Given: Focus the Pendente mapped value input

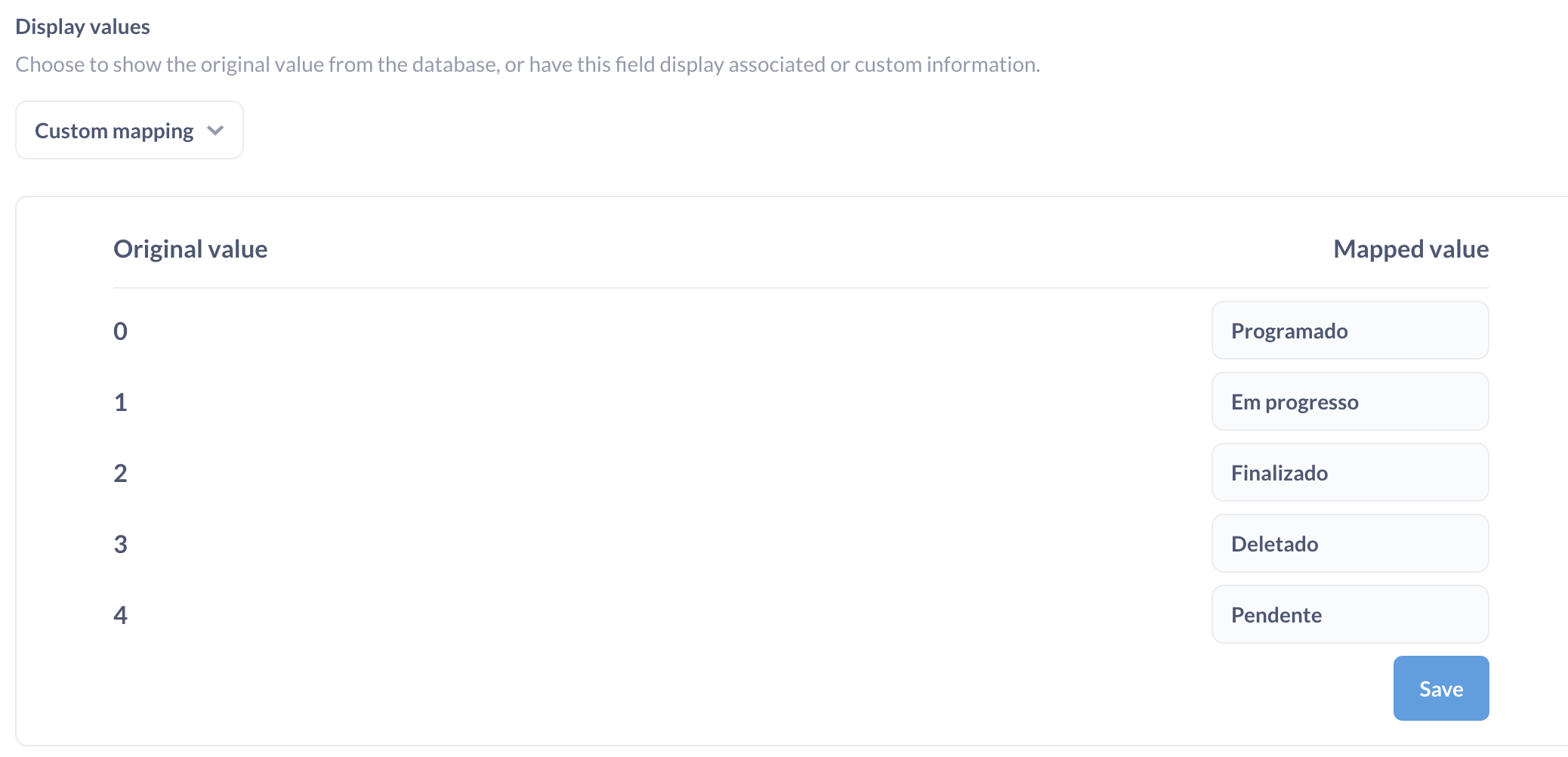Looking at the screenshot, I should click(1349, 614).
